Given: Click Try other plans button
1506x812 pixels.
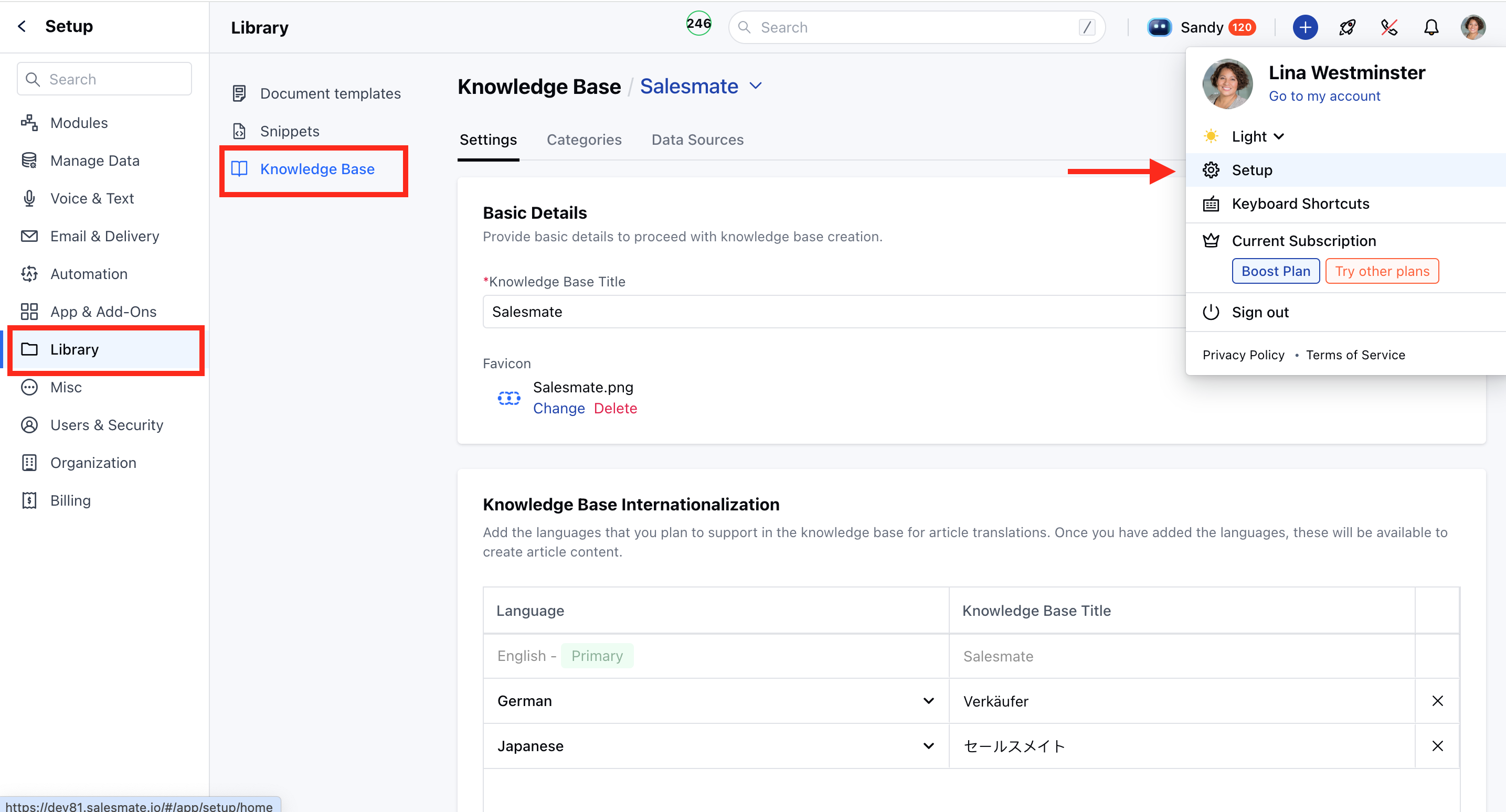Looking at the screenshot, I should [1382, 271].
